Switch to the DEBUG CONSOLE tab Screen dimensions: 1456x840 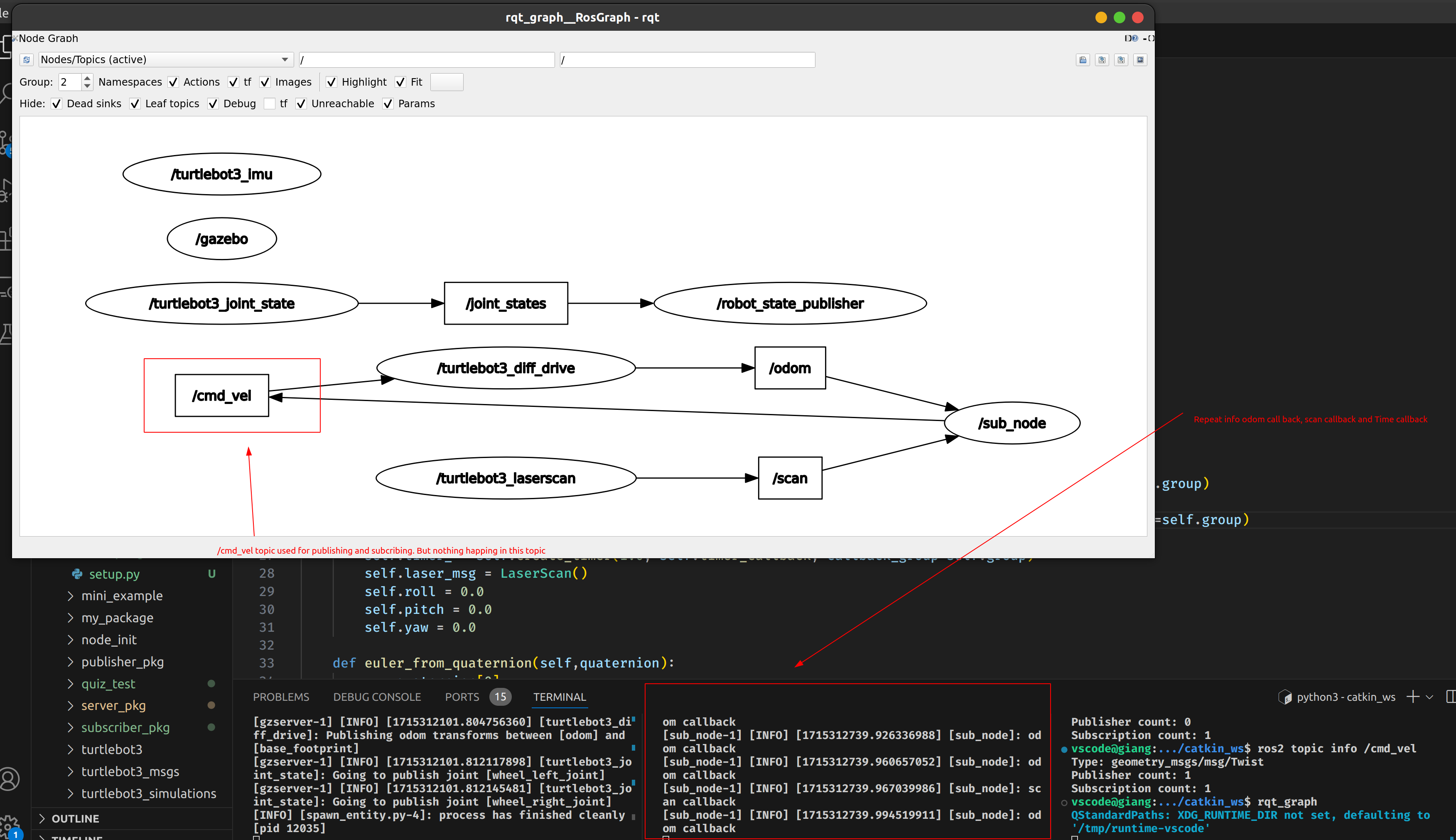(376, 697)
